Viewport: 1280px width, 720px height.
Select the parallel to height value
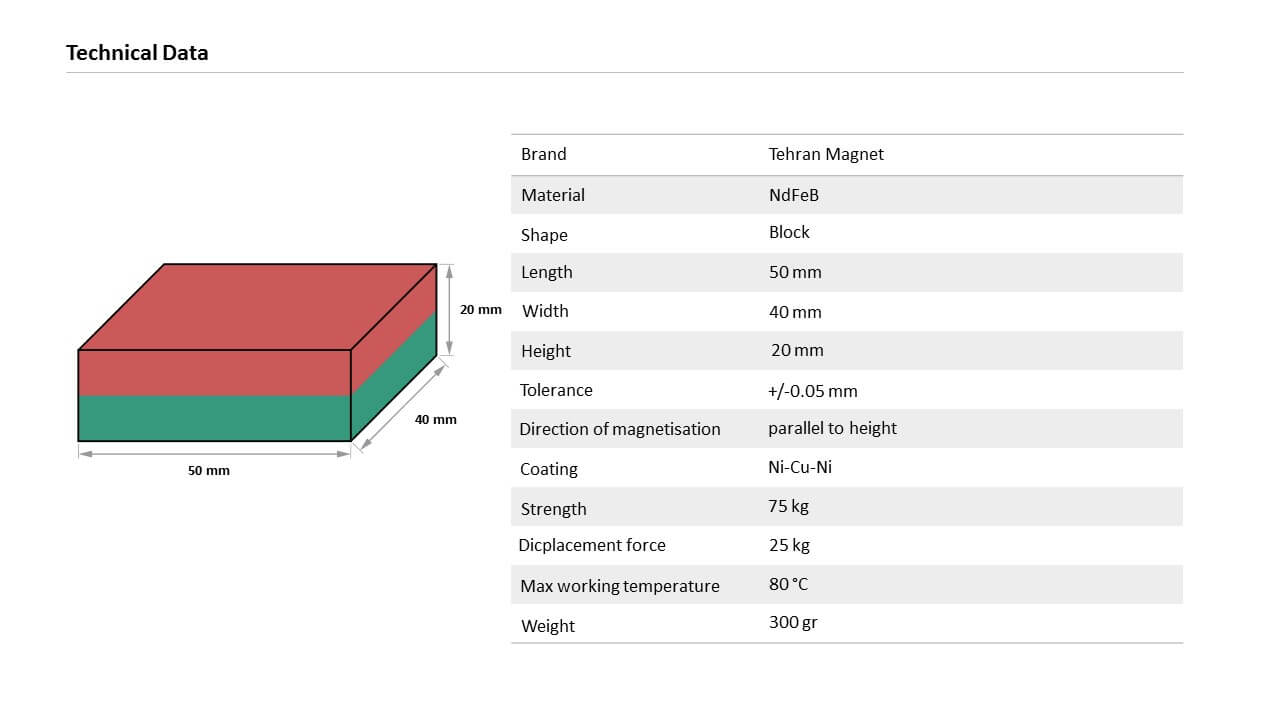[832, 428]
